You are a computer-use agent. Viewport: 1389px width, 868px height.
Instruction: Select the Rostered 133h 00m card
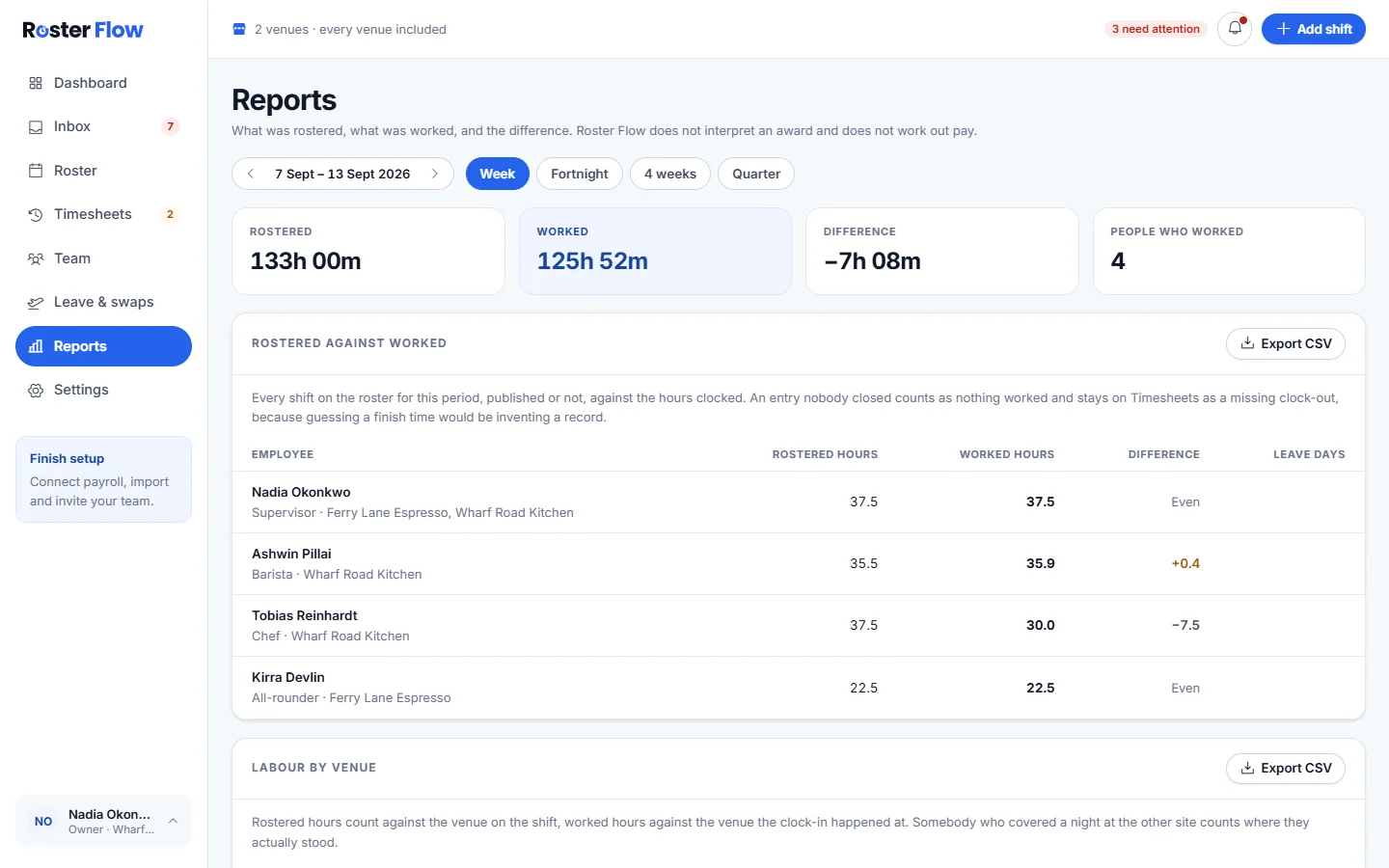(368, 251)
